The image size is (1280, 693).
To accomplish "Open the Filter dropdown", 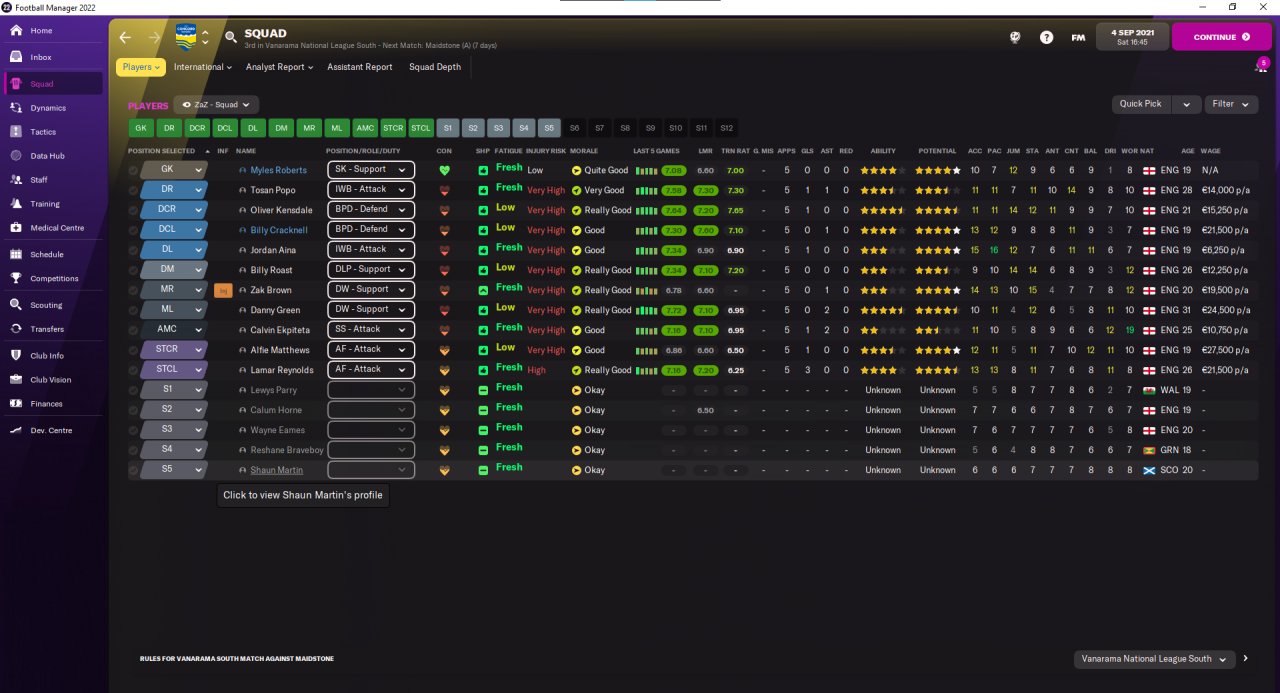I will click(1231, 104).
